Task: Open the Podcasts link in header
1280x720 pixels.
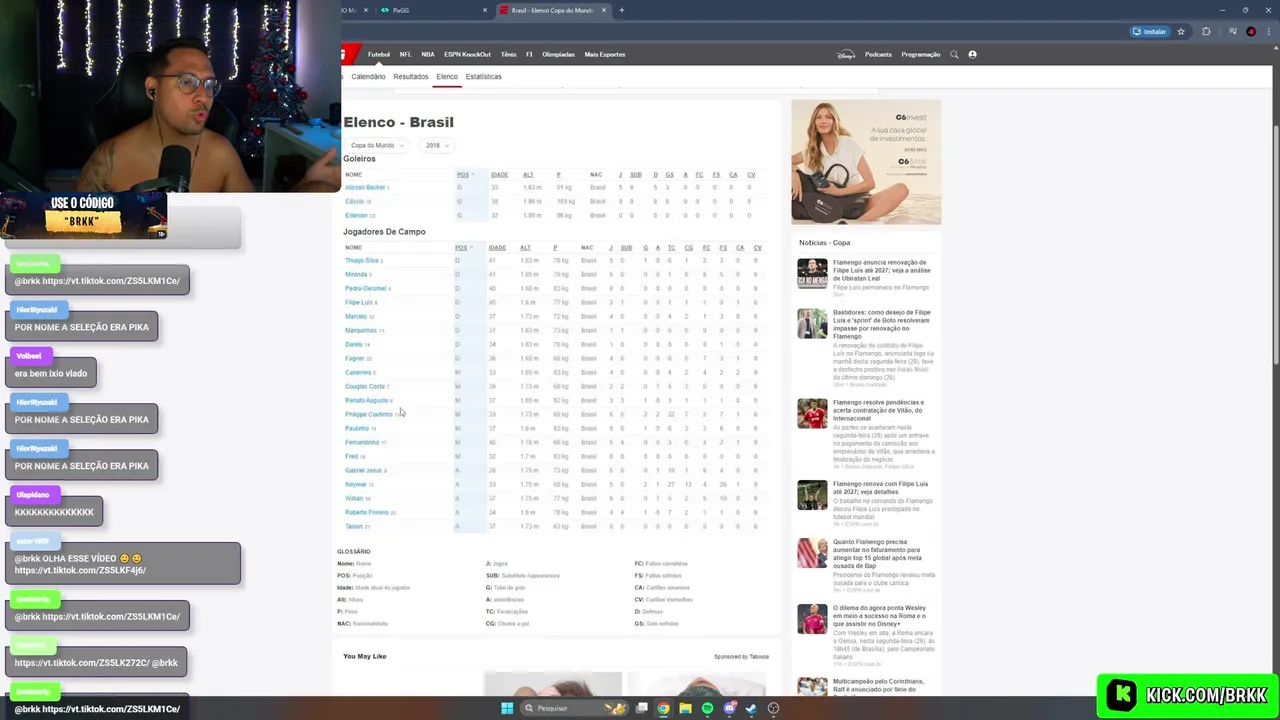Action: 878,54
